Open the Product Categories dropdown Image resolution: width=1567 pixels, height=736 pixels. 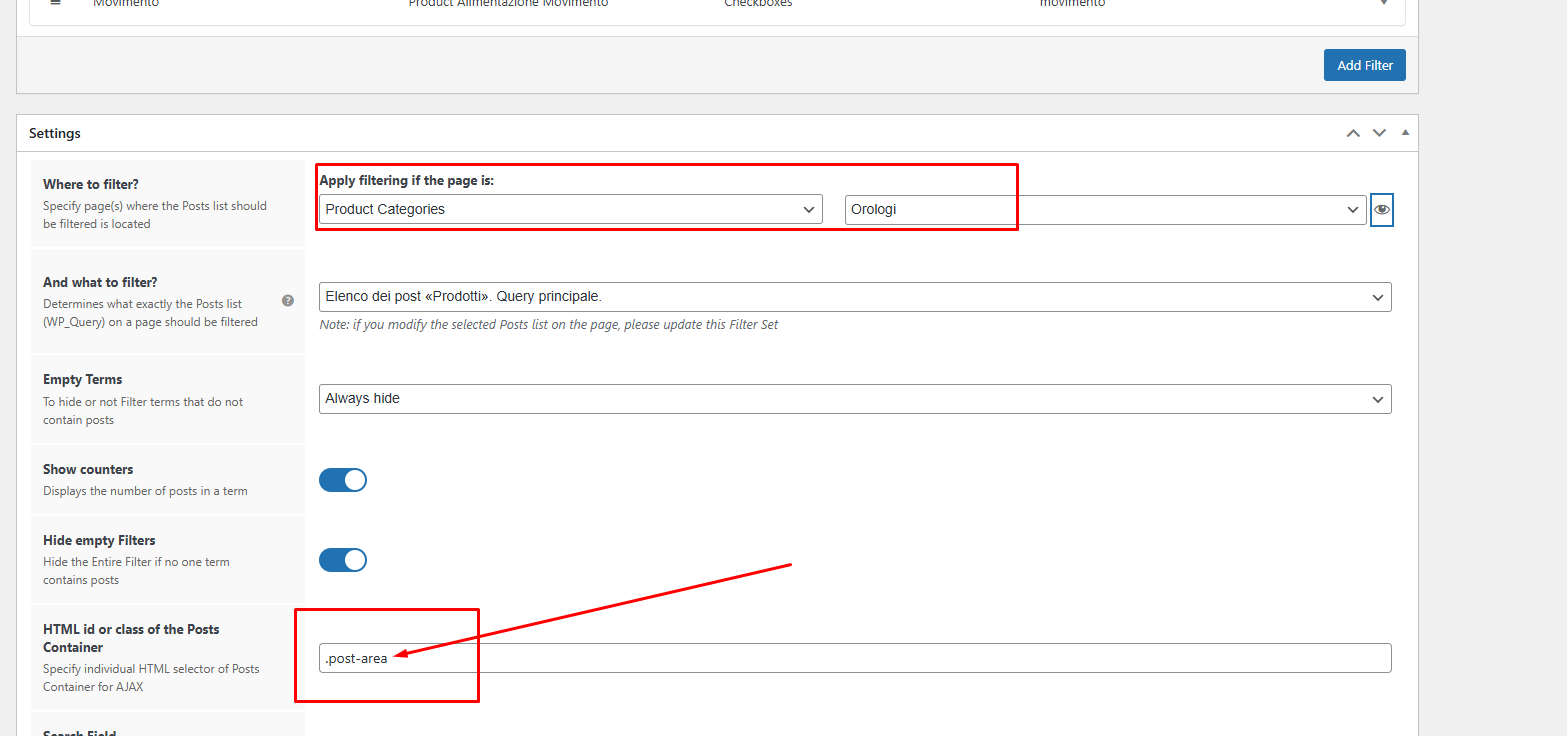[x=570, y=209]
